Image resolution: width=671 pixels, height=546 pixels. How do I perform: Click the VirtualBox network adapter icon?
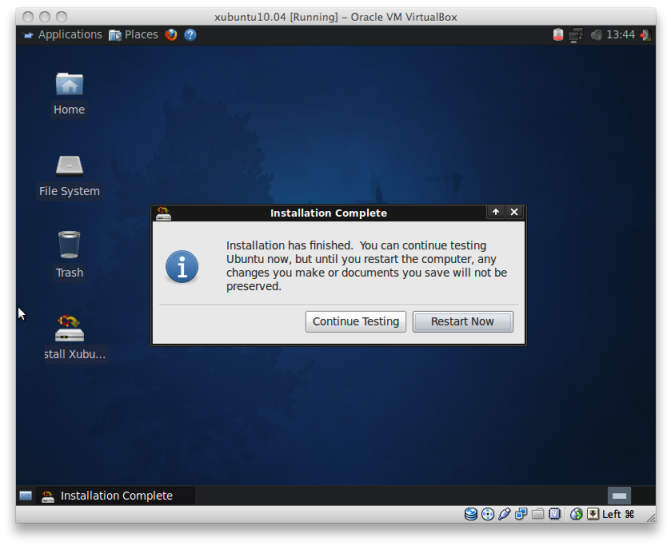(x=521, y=514)
